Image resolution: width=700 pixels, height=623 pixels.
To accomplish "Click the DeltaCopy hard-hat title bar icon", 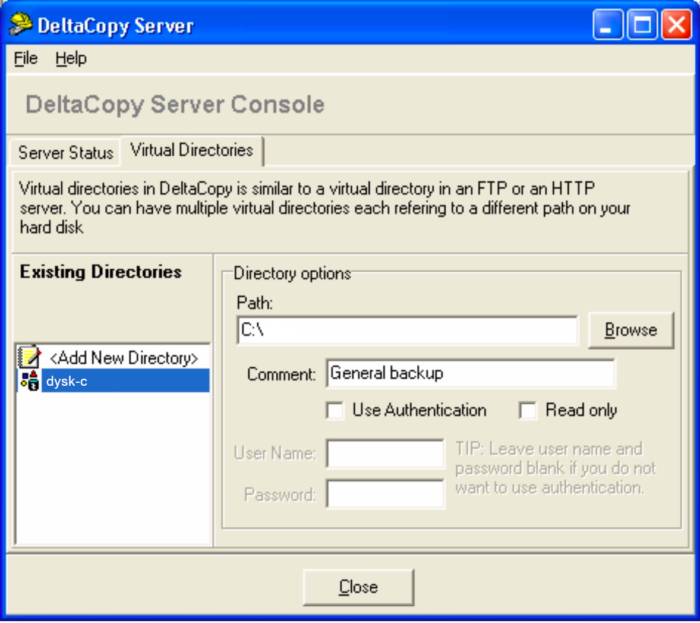I will pos(21,24).
